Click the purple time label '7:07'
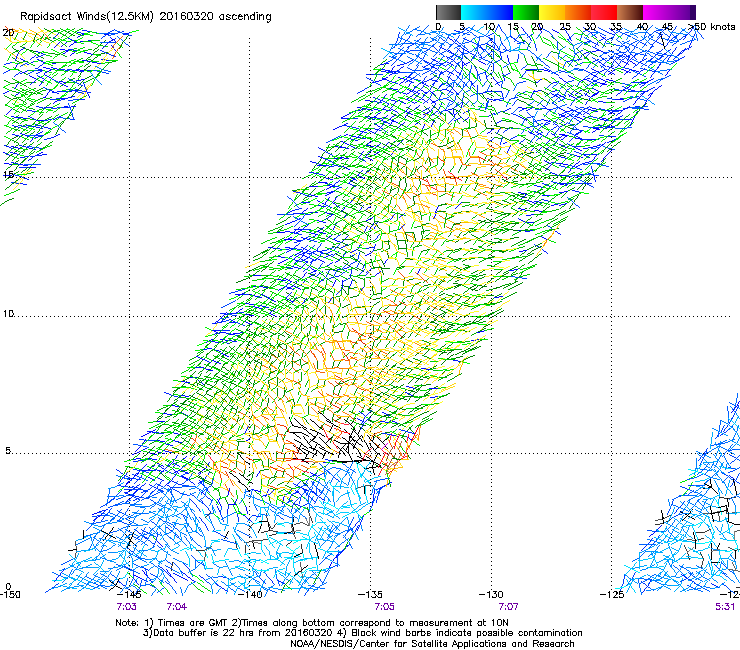The width and height of the screenshot is (740, 650). tap(508, 607)
